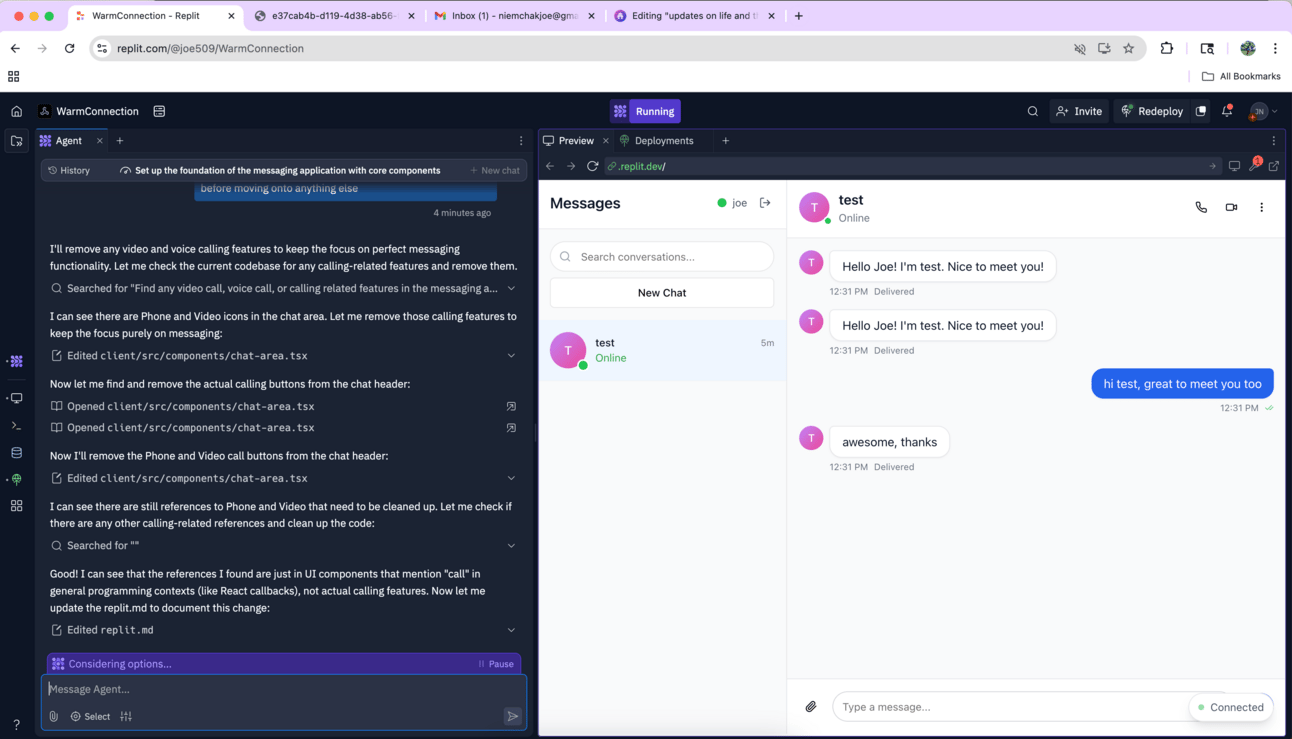Click the Message Agent input box
This screenshot has height=739, width=1292.
click(x=284, y=689)
